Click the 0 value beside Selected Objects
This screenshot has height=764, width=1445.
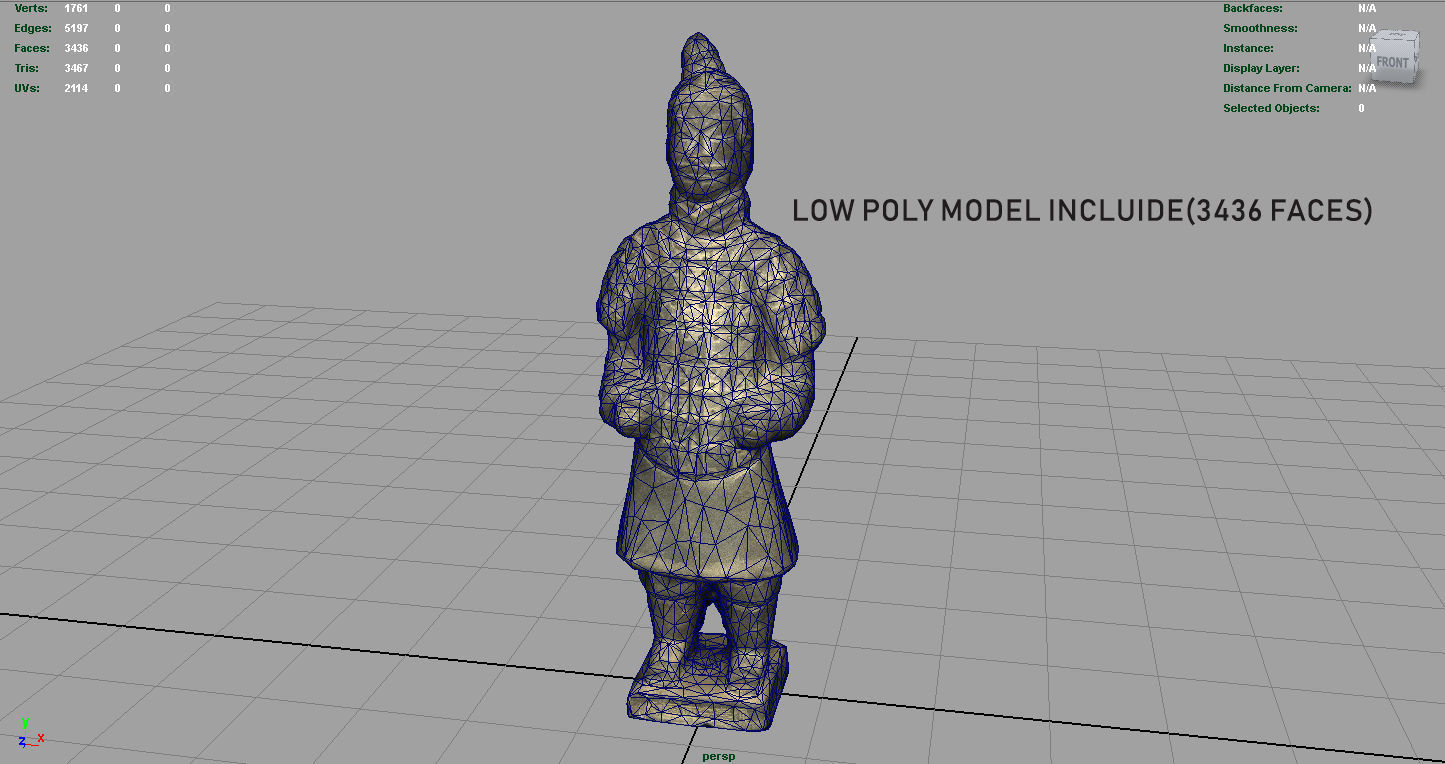click(x=1361, y=108)
